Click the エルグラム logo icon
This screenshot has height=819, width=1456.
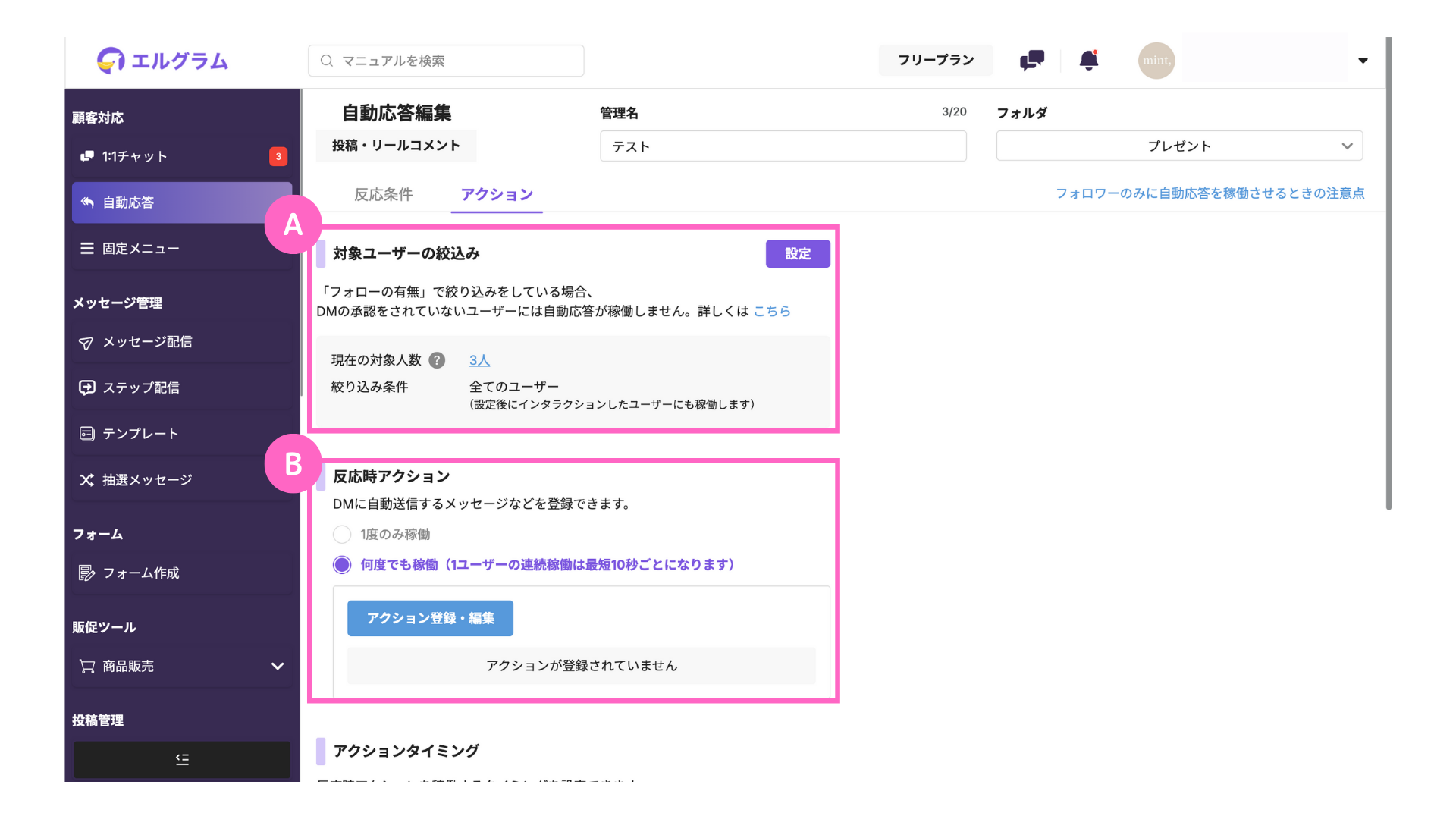click(111, 60)
